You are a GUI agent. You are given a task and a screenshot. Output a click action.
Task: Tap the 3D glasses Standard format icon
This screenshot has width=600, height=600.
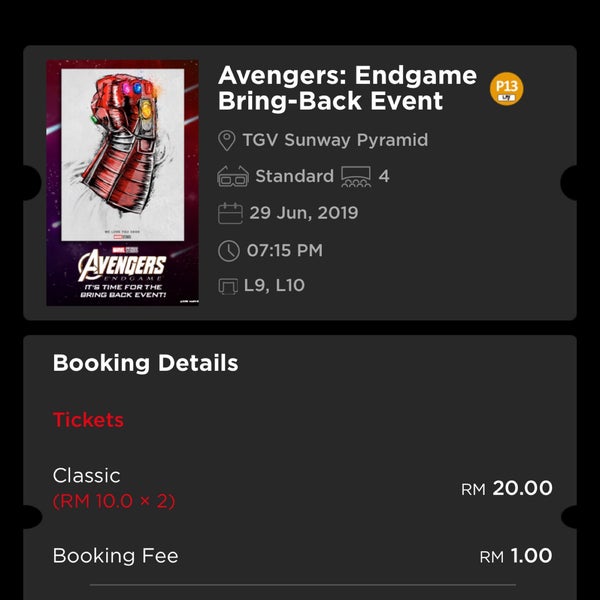coord(233,176)
